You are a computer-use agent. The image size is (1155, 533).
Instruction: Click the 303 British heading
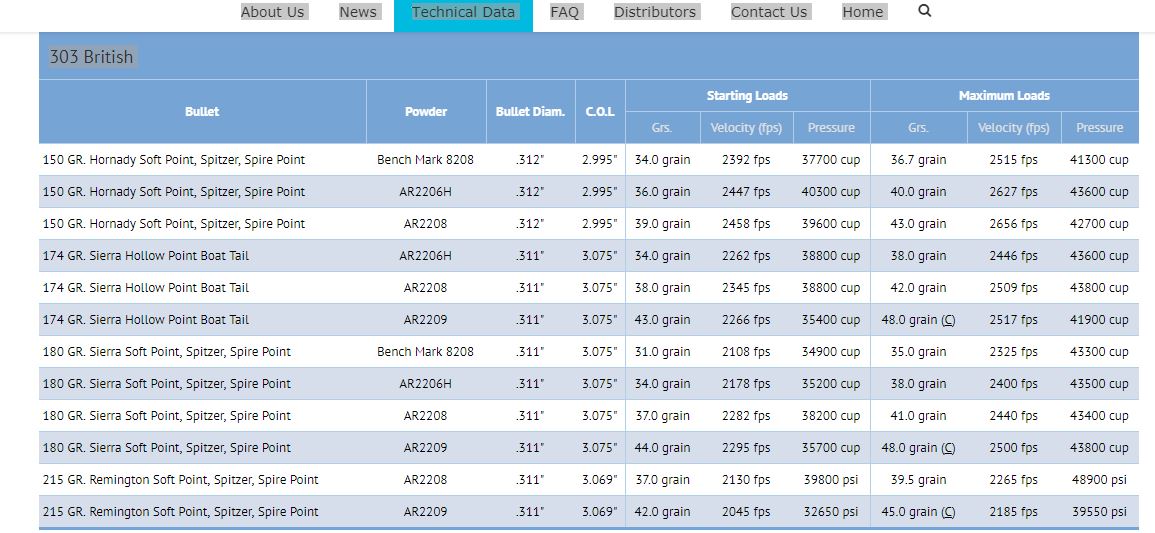(x=91, y=57)
